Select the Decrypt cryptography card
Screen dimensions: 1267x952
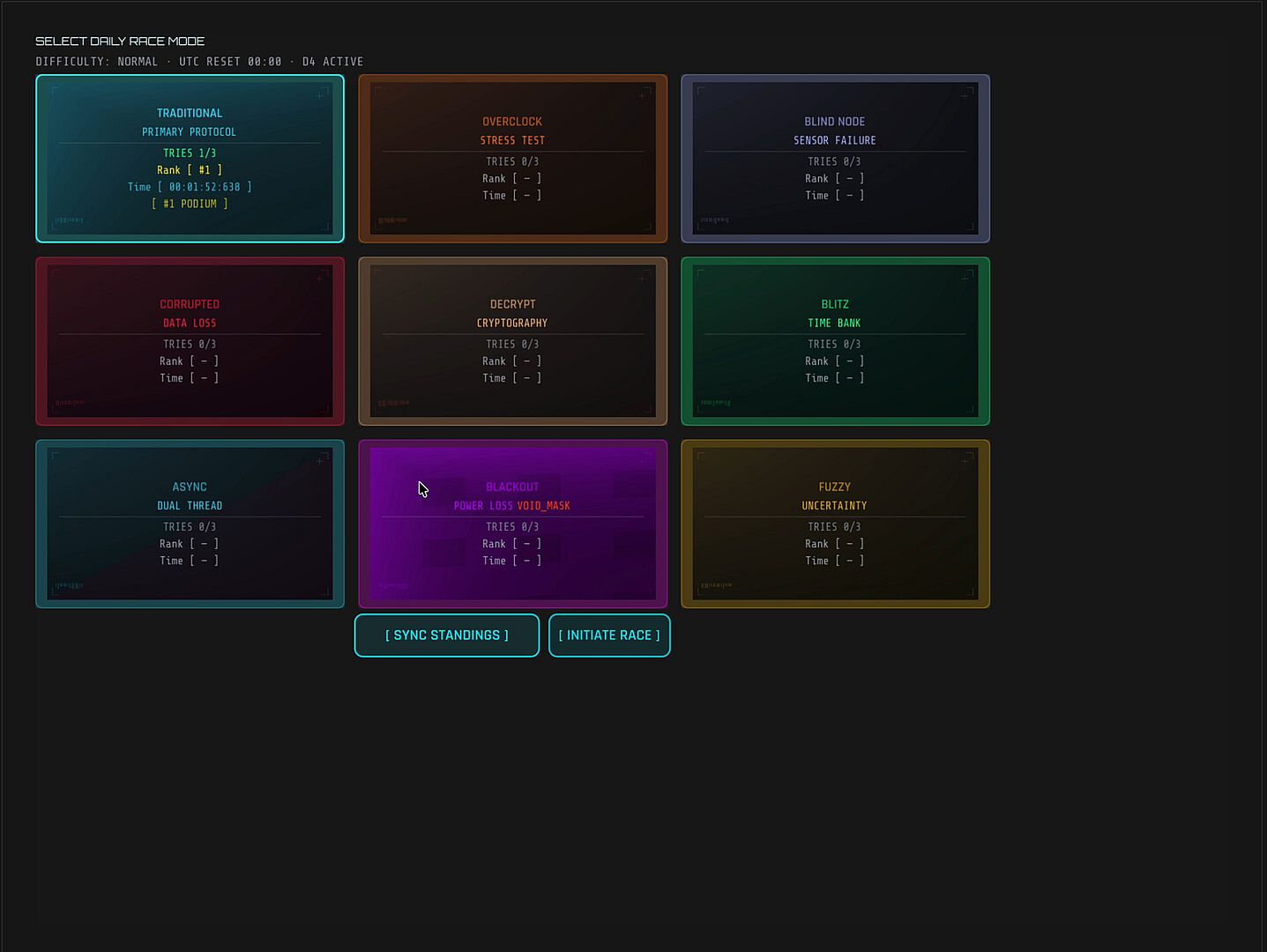(512, 341)
